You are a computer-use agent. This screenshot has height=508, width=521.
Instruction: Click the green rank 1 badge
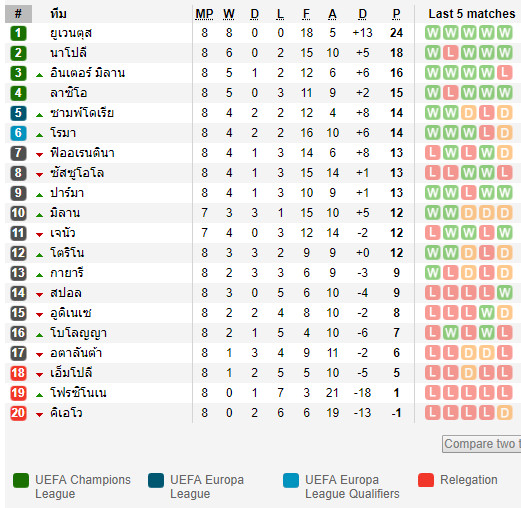pos(18,33)
